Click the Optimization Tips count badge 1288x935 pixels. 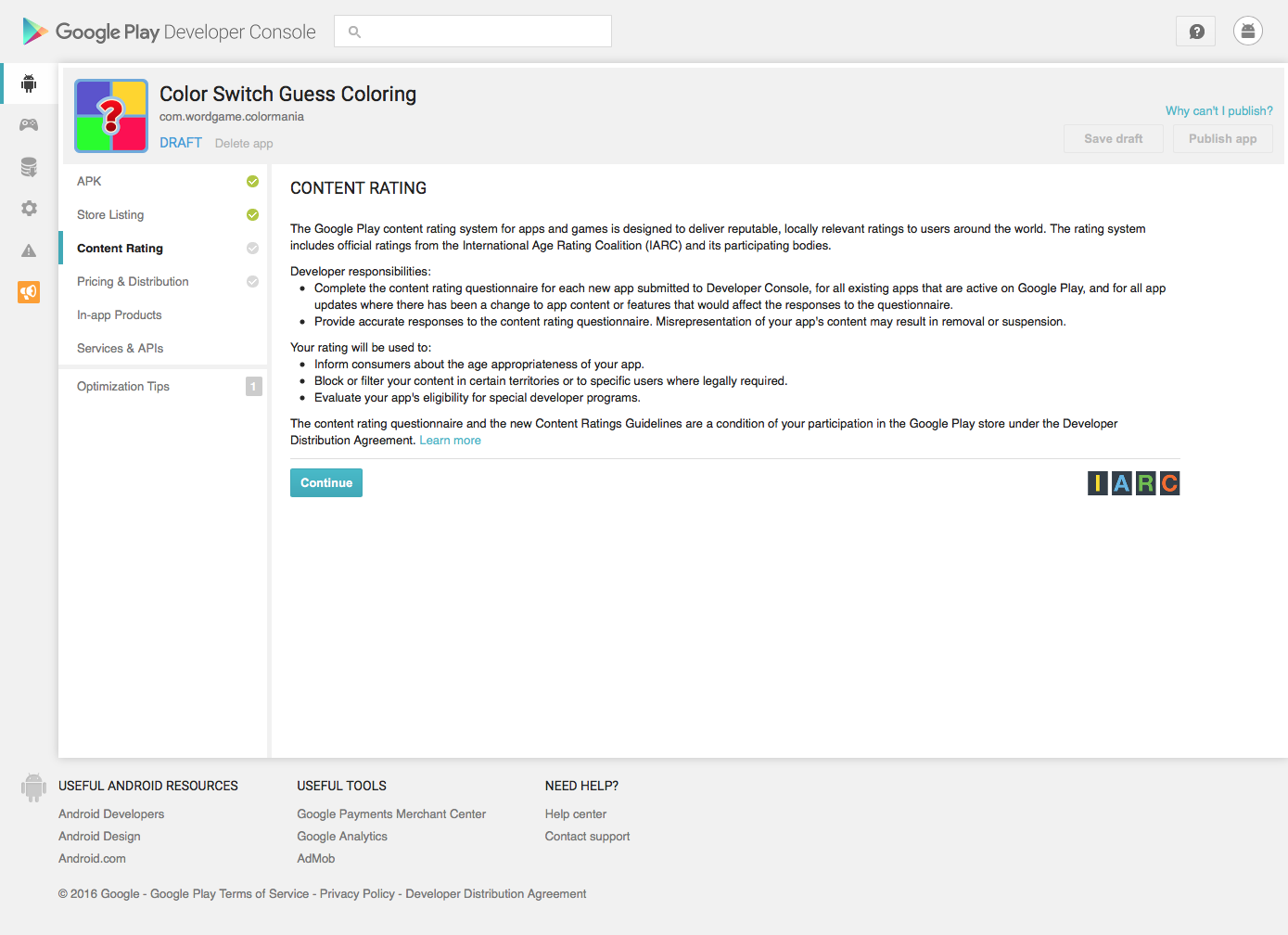tap(254, 387)
